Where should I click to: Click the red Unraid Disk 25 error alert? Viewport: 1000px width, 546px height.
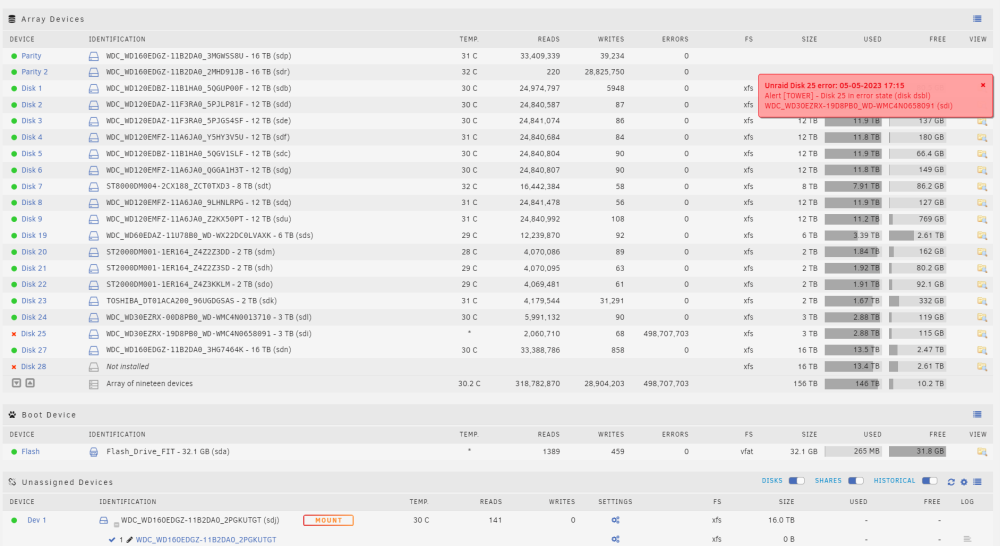(875, 96)
